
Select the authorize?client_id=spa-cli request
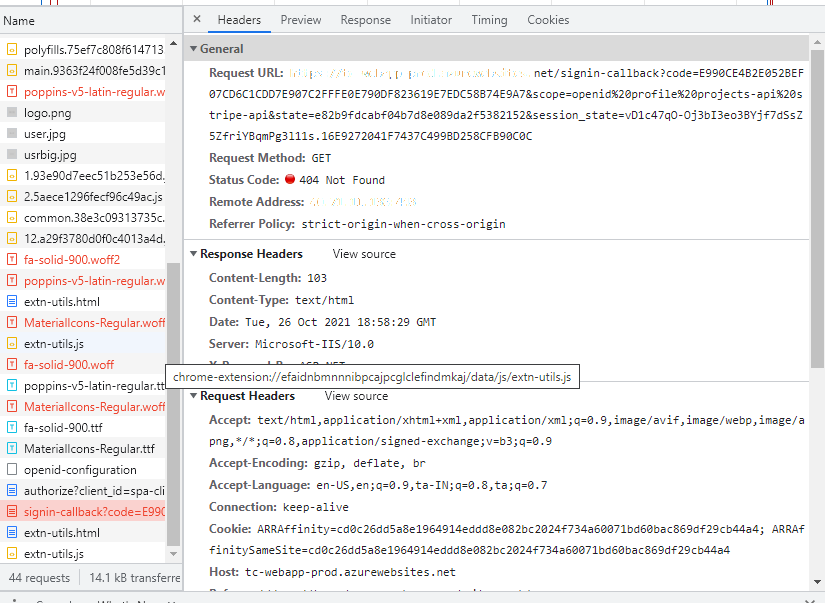point(83,490)
